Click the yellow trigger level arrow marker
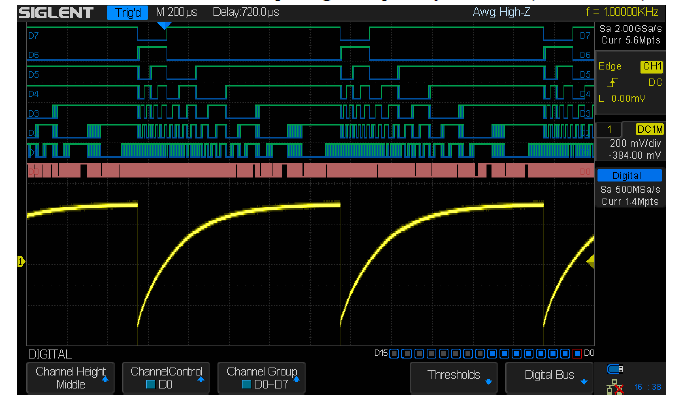Image resolution: width=688 pixels, height=402 pixels. (591, 262)
